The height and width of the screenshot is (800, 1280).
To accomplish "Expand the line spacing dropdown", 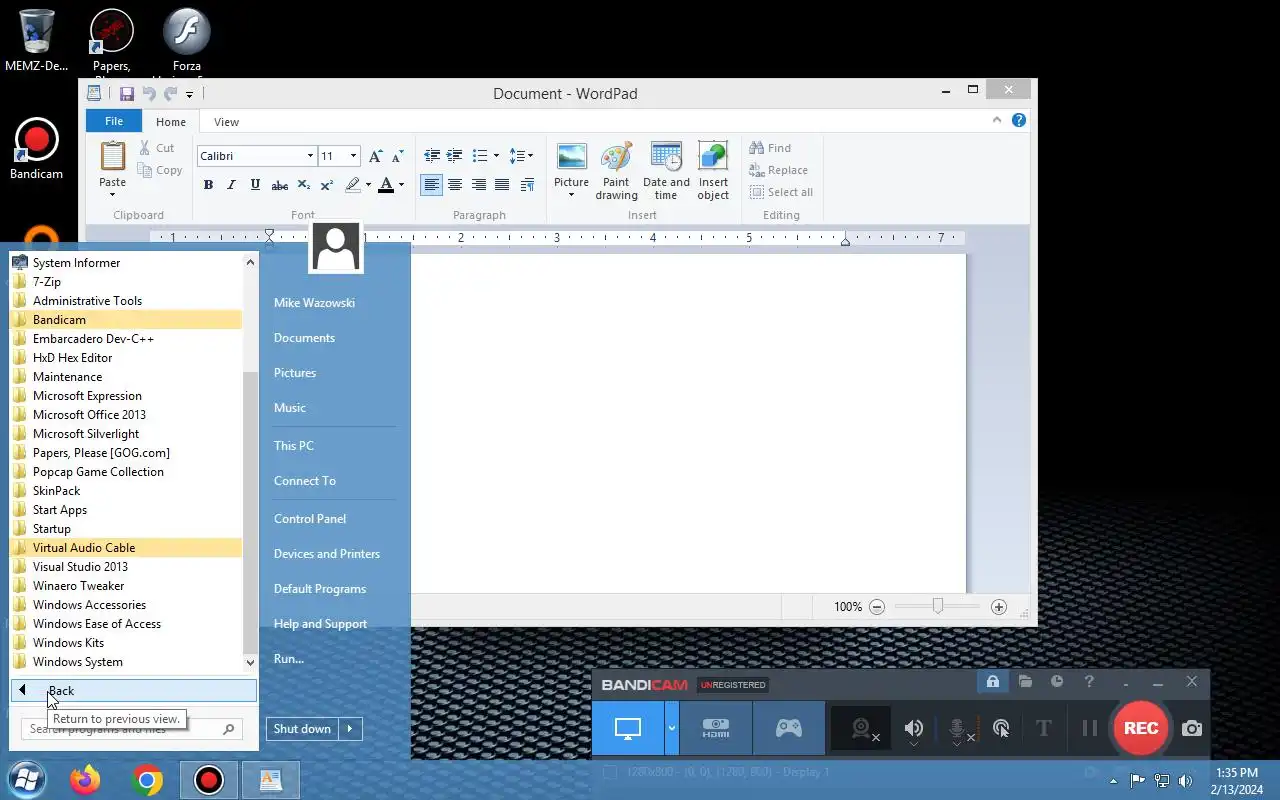I will tap(530, 156).
